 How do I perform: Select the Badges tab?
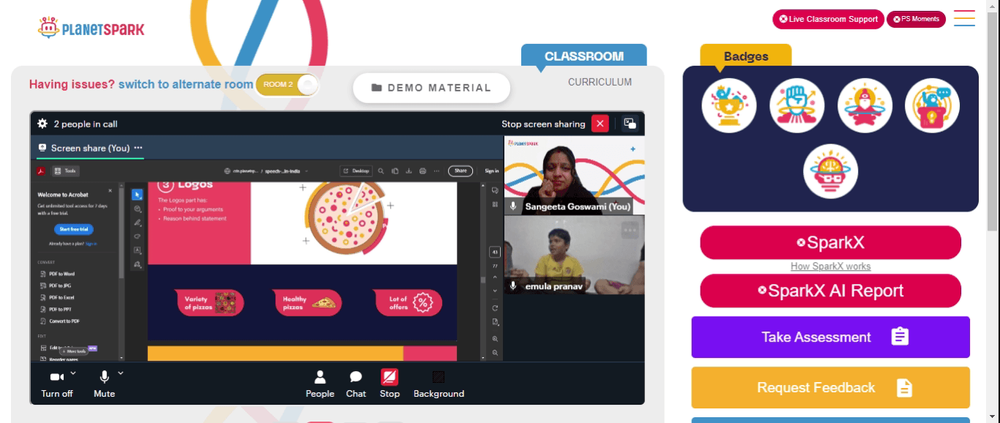coord(746,56)
